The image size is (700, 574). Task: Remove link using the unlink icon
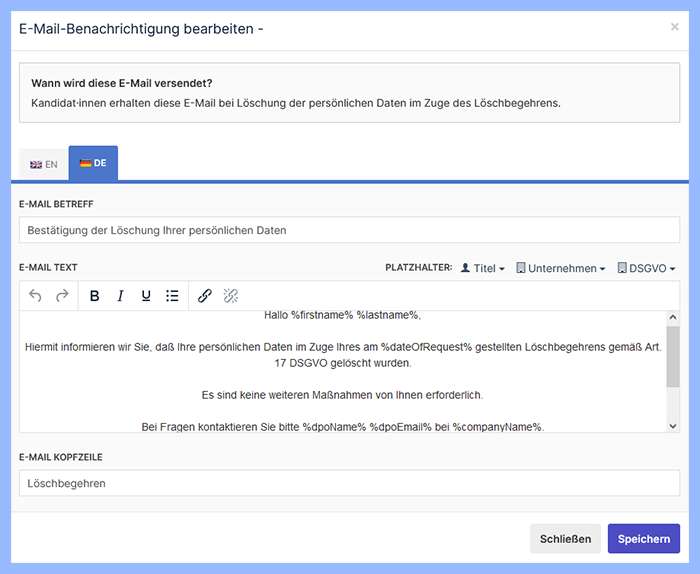(x=231, y=296)
